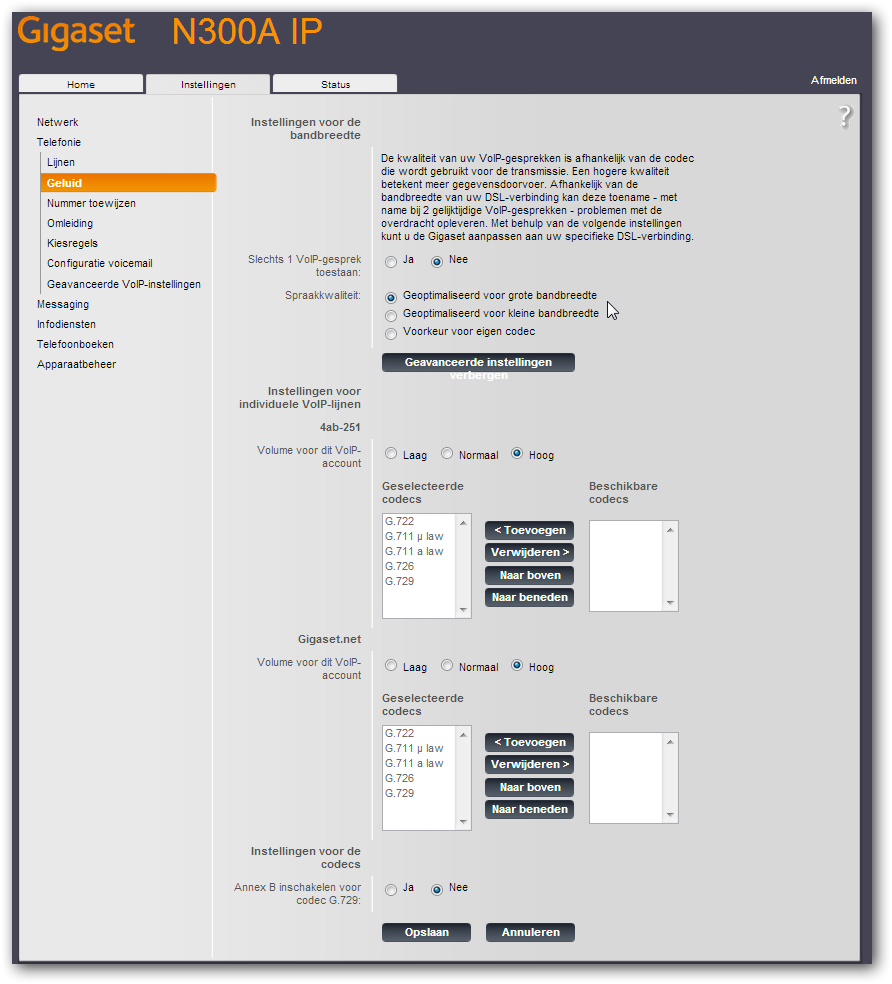Open the Home tab
Viewport: 892px width, 984px height.
[x=81, y=85]
